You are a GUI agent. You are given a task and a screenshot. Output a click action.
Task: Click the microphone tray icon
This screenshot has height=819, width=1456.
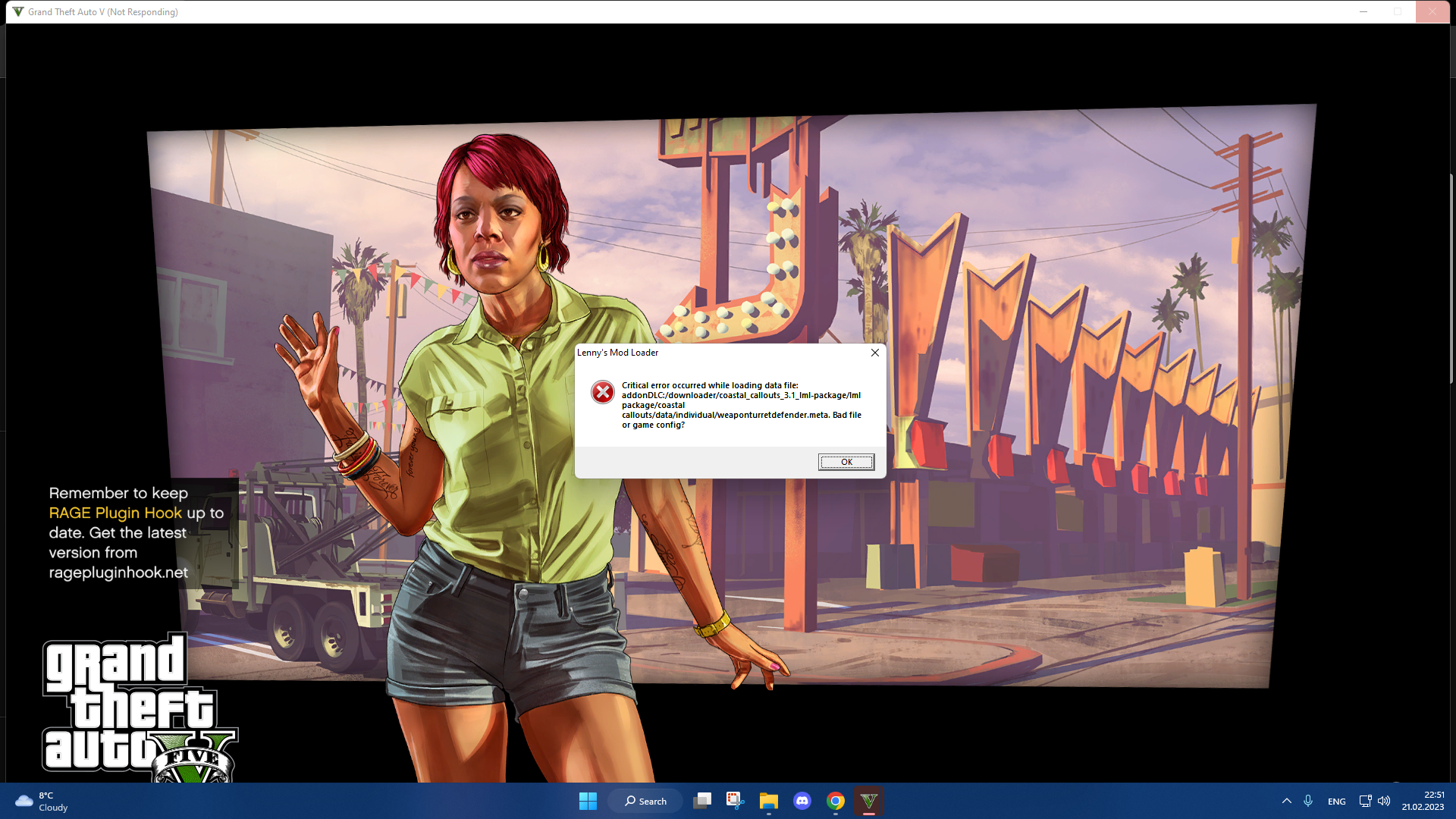[1308, 801]
